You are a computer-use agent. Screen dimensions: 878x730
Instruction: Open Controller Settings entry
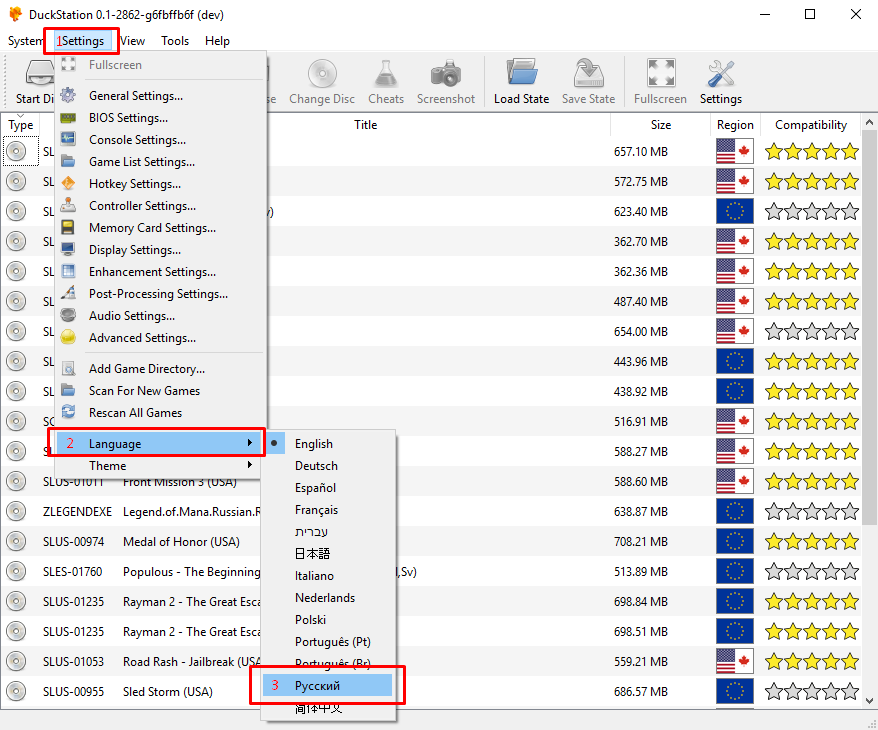(x=142, y=205)
